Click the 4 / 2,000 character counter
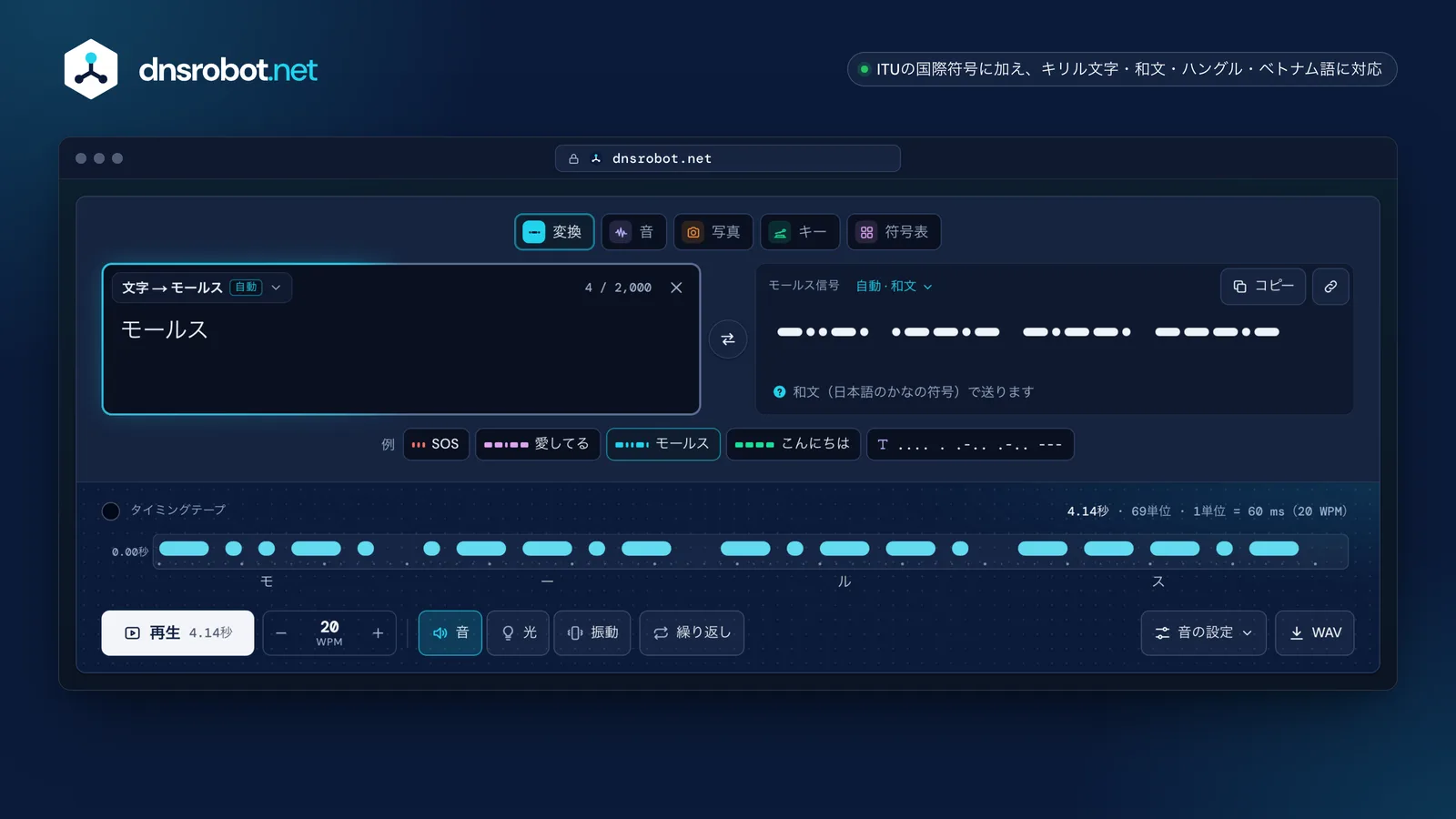The image size is (1456, 819). pos(618,288)
